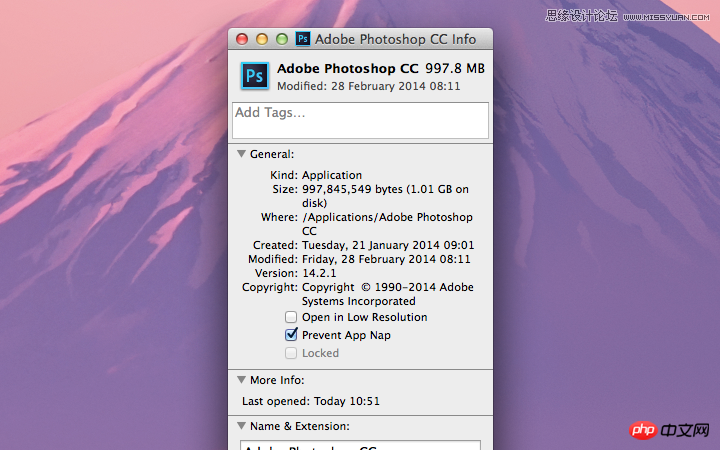Screen dimensions: 720x450
Task: Select Modified date Friday, 28 February 2014
Action: click(386, 259)
